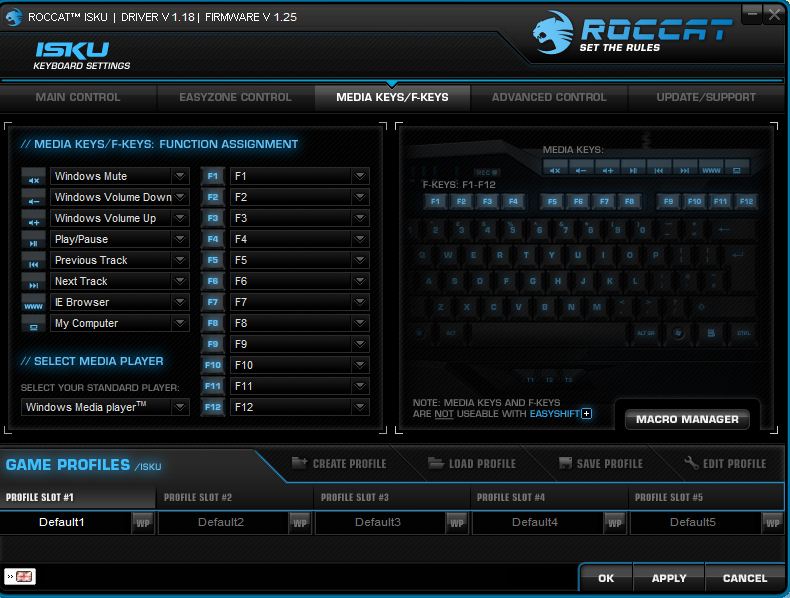Screen dimensions: 790x598
Task: Open the My Computer assignment dropdown
Action: [180, 323]
